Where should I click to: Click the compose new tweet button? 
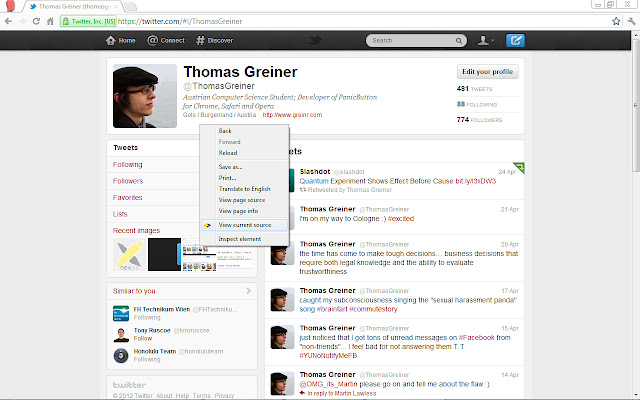pyautogui.click(x=515, y=40)
